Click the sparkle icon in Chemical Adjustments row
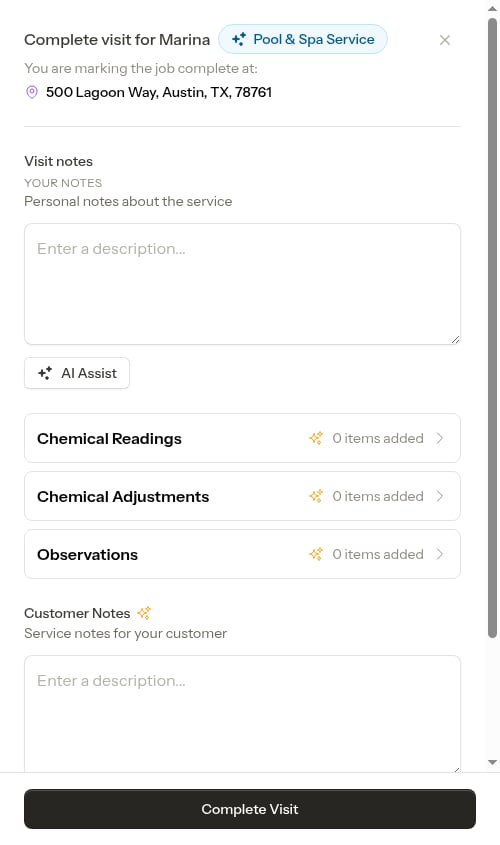This screenshot has width=500, height=845. (x=316, y=496)
